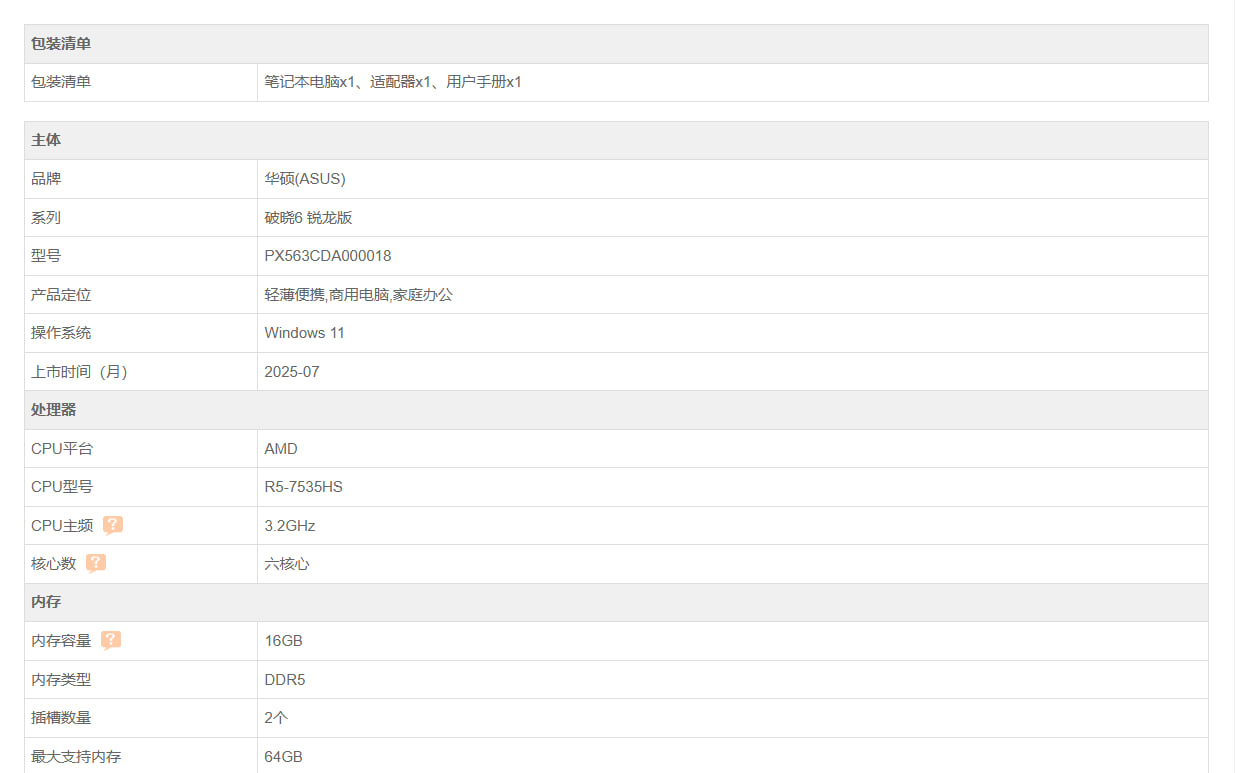Click the help icon beside CPU主频
The width and height of the screenshot is (1235, 773).
click(x=113, y=525)
